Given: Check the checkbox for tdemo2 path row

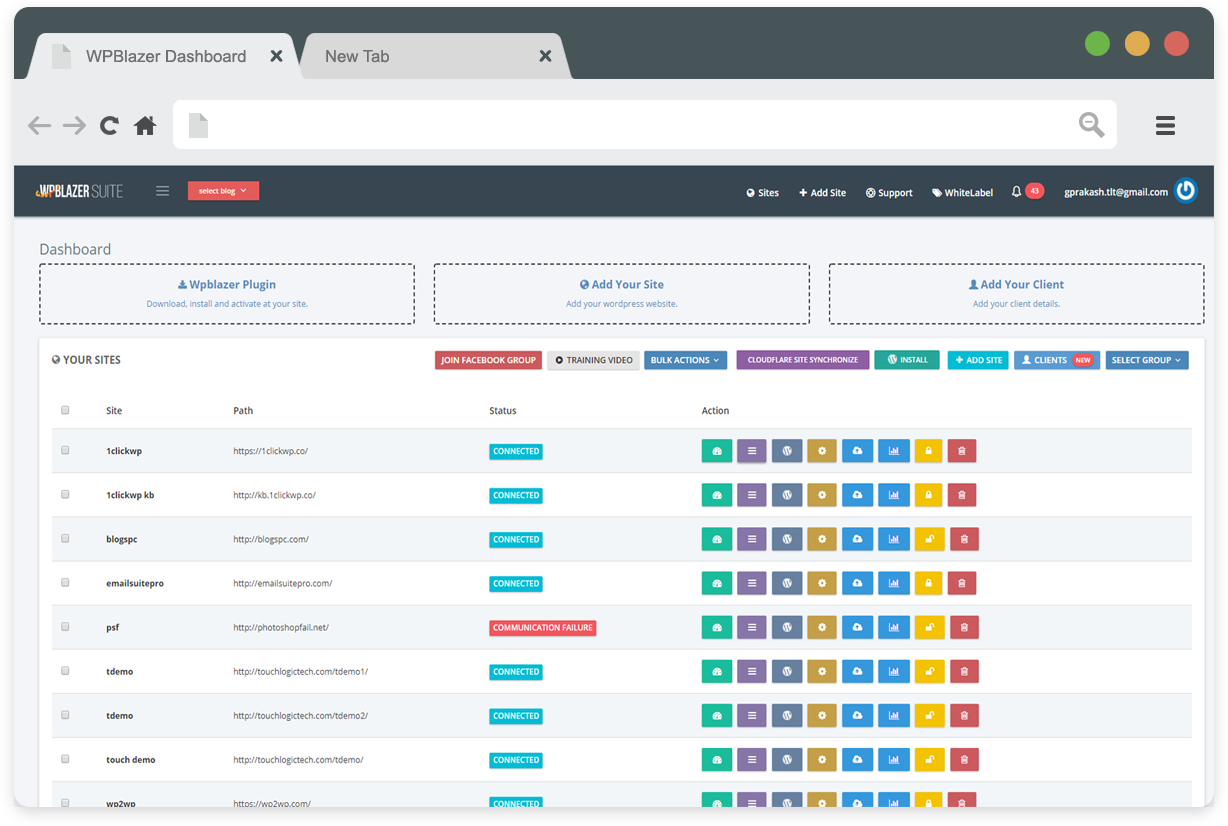Looking at the screenshot, I should coord(65,714).
